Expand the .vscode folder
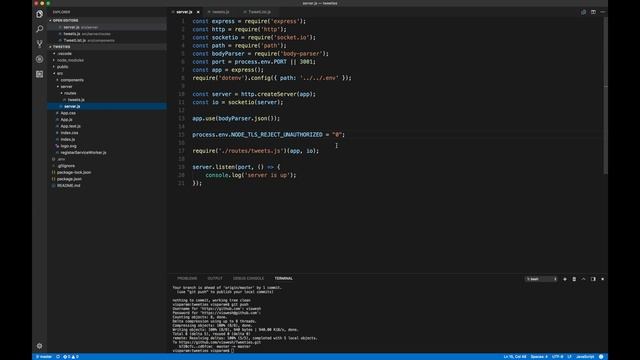The width and height of the screenshot is (640, 360). 65,53
